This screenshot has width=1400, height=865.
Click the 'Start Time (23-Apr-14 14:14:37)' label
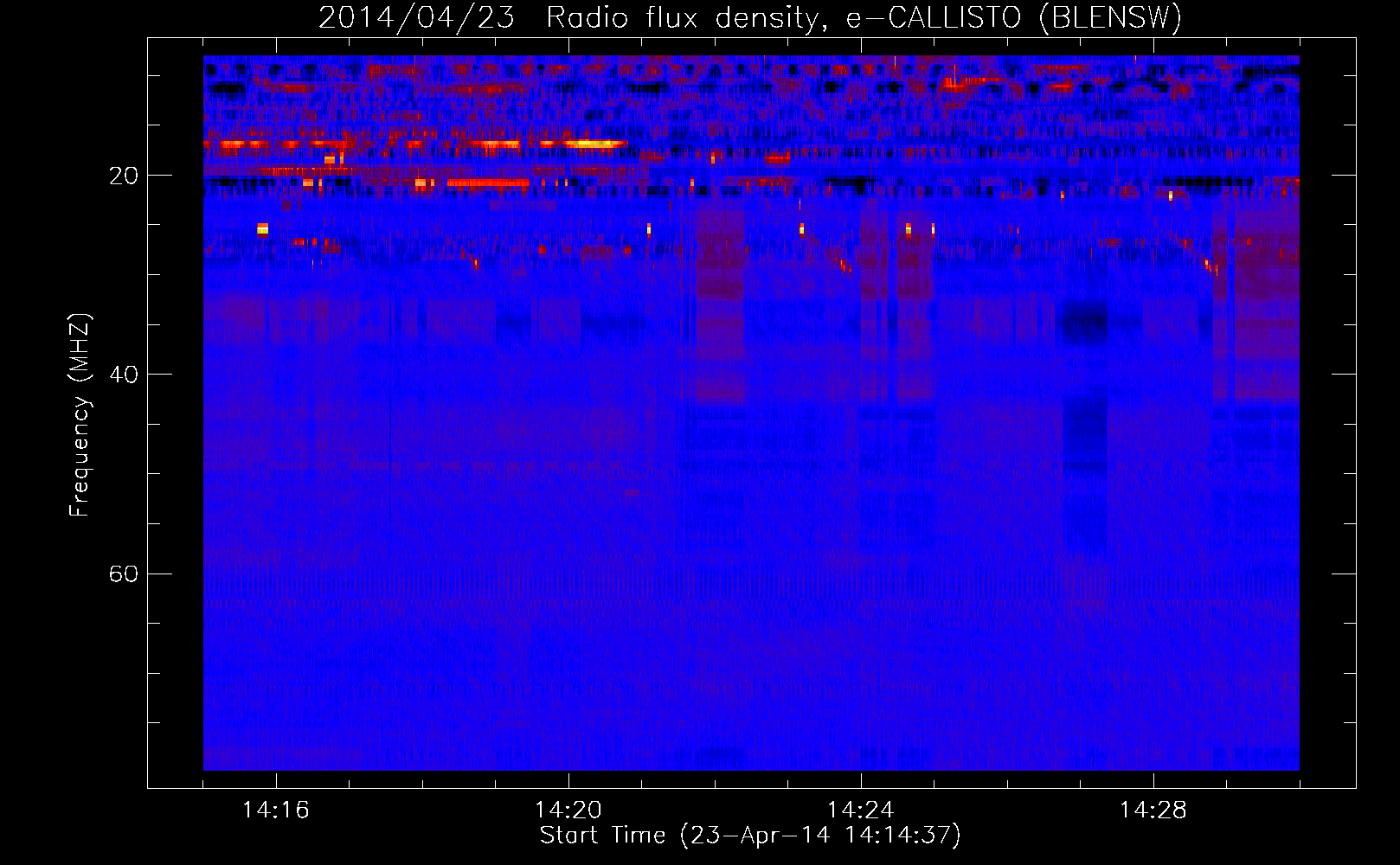coord(750,836)
